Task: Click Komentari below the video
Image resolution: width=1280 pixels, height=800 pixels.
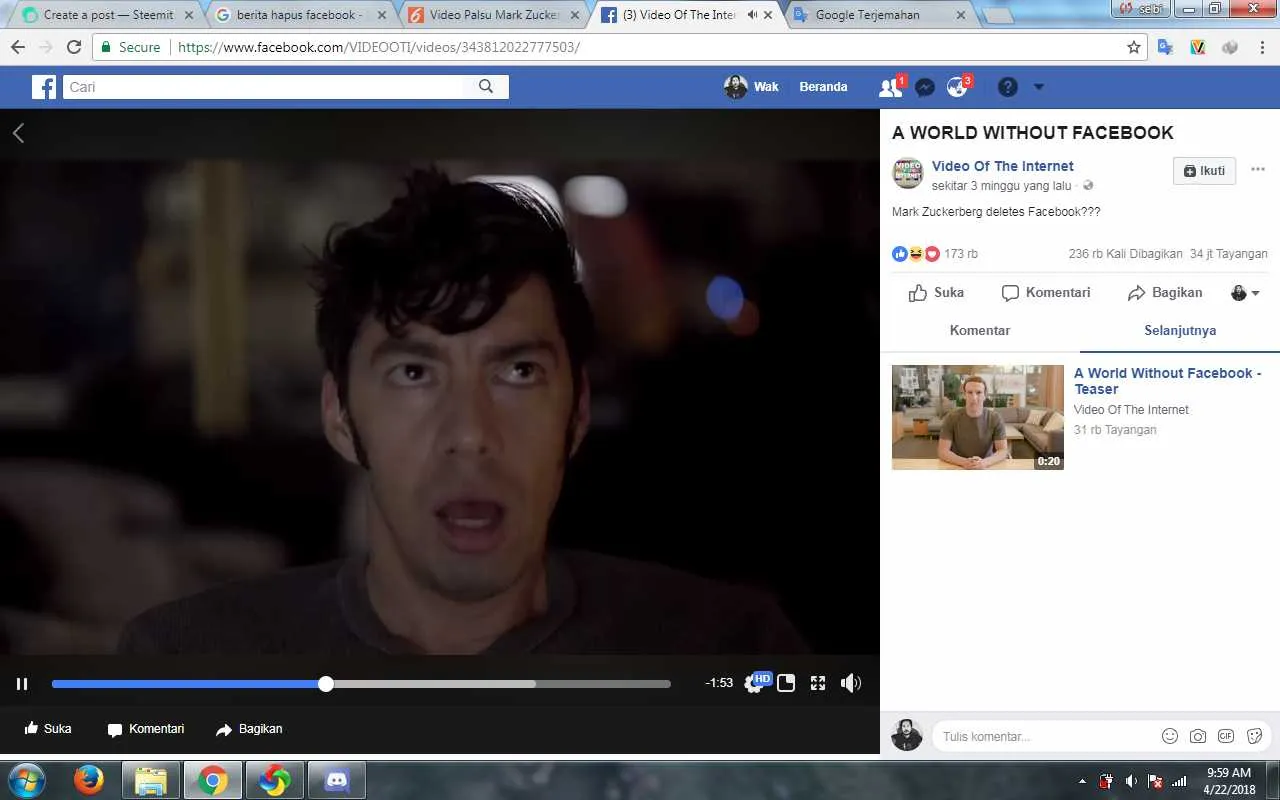Action: click(x=146, y=729)
